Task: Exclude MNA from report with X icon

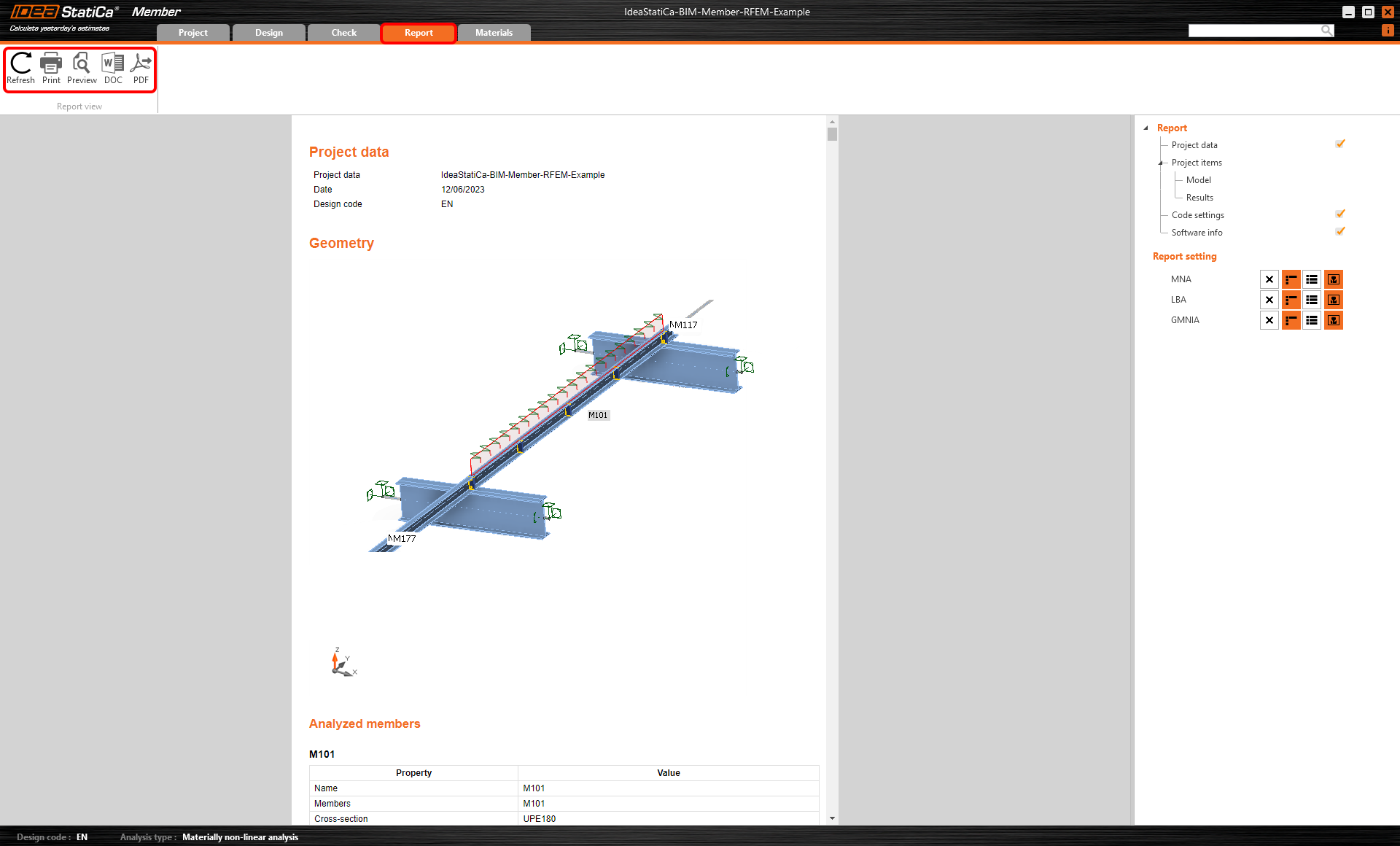Action: tap(1269, 279)
